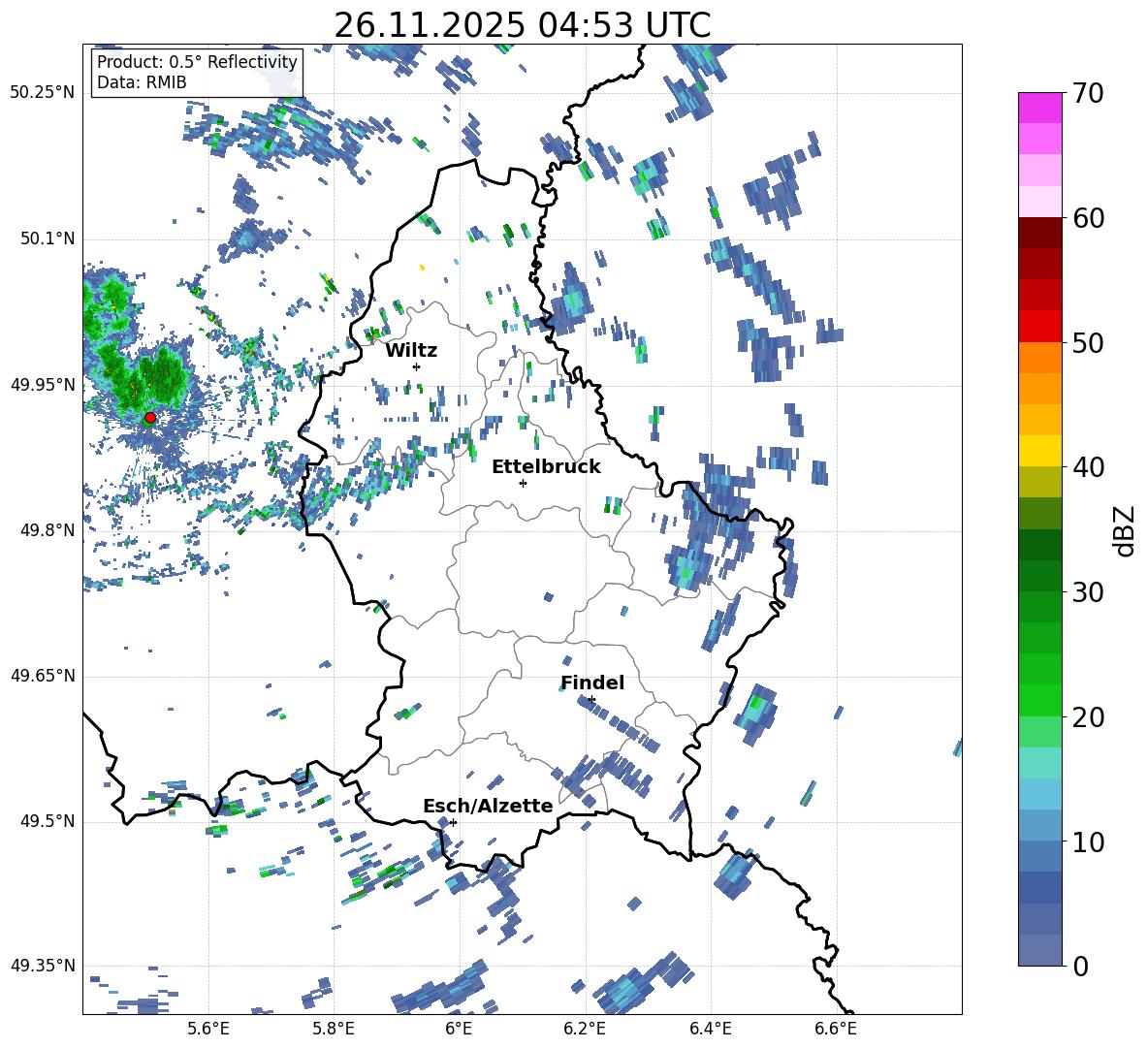Click the orange swatch just above 50 dBZ
Image resolution: width=1148 pixels, height=1048 pixels.
coord(1039,358)
